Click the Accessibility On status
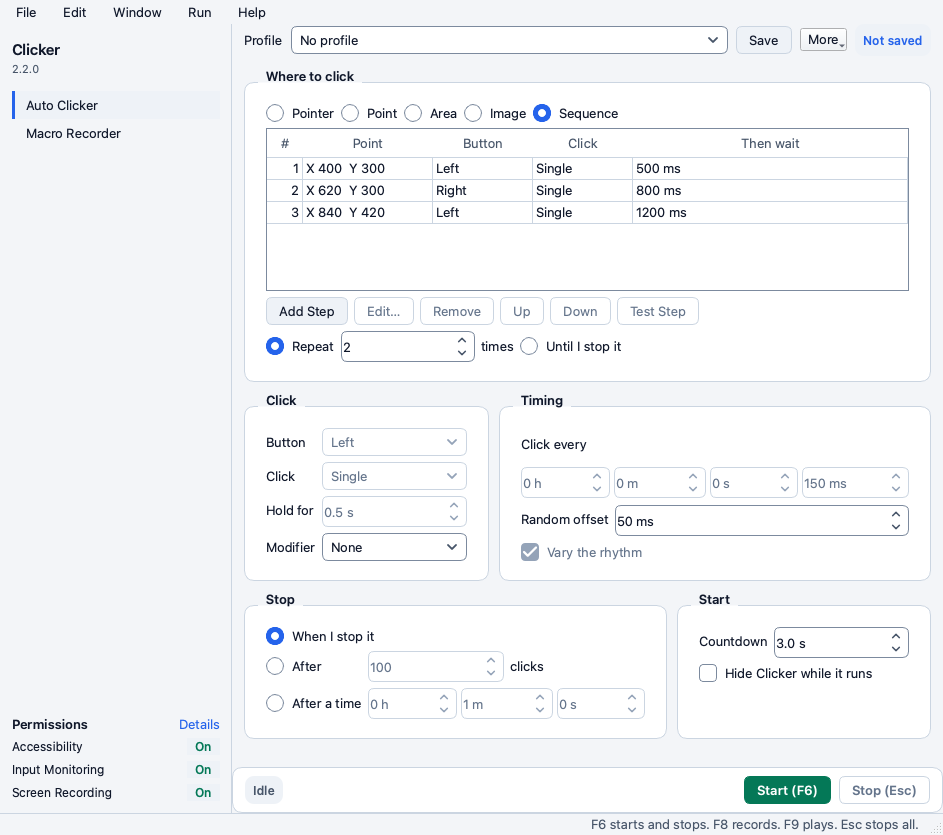Screen dimensions: 943x835 click(203, 747)
